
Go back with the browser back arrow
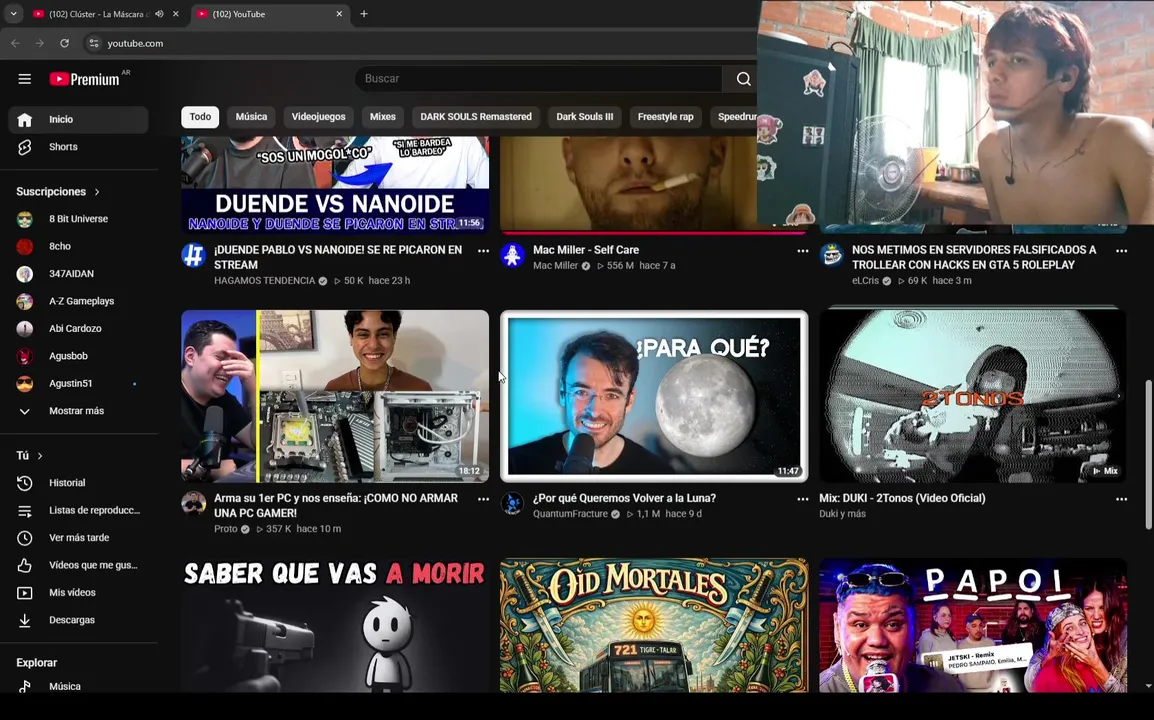point(15,43)
